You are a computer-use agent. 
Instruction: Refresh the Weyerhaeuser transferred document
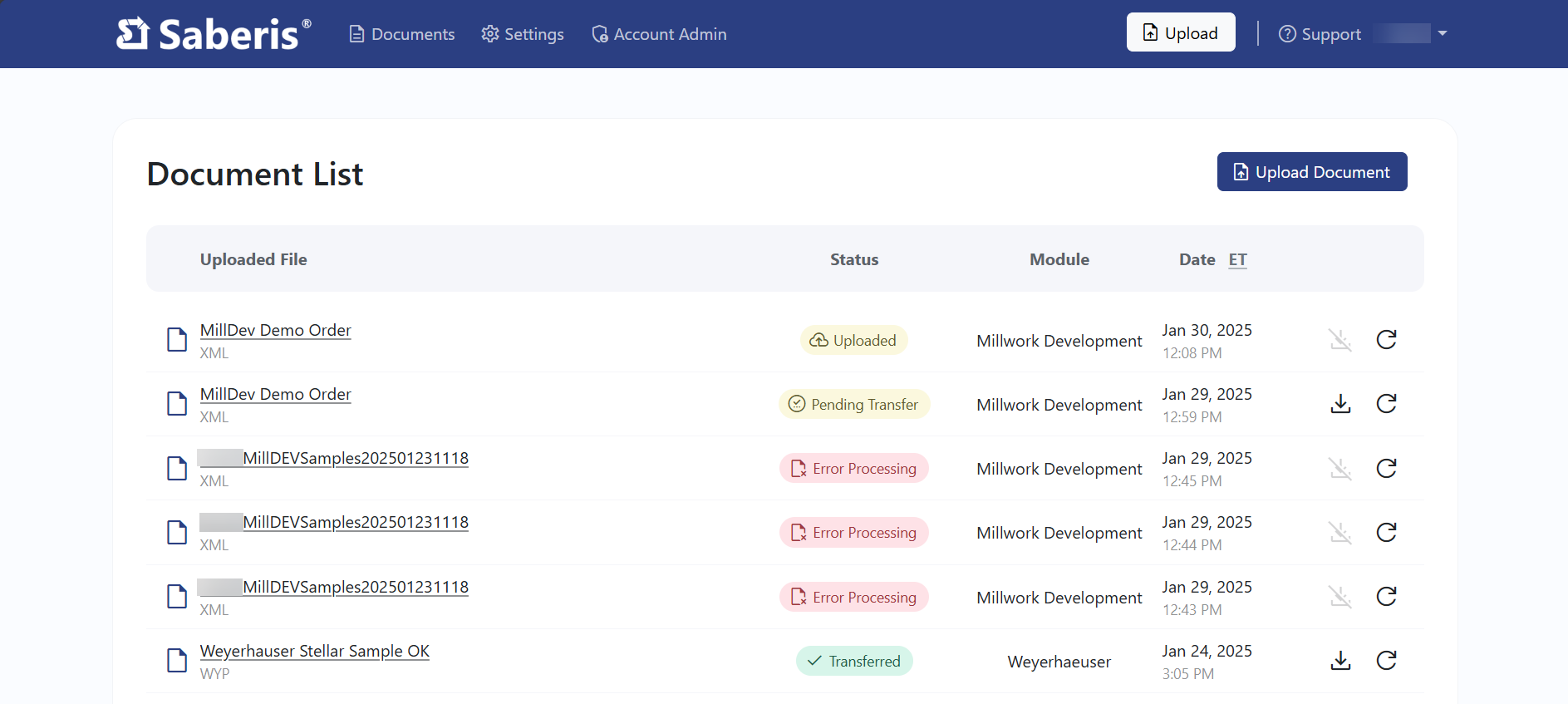click(1386, 661)
